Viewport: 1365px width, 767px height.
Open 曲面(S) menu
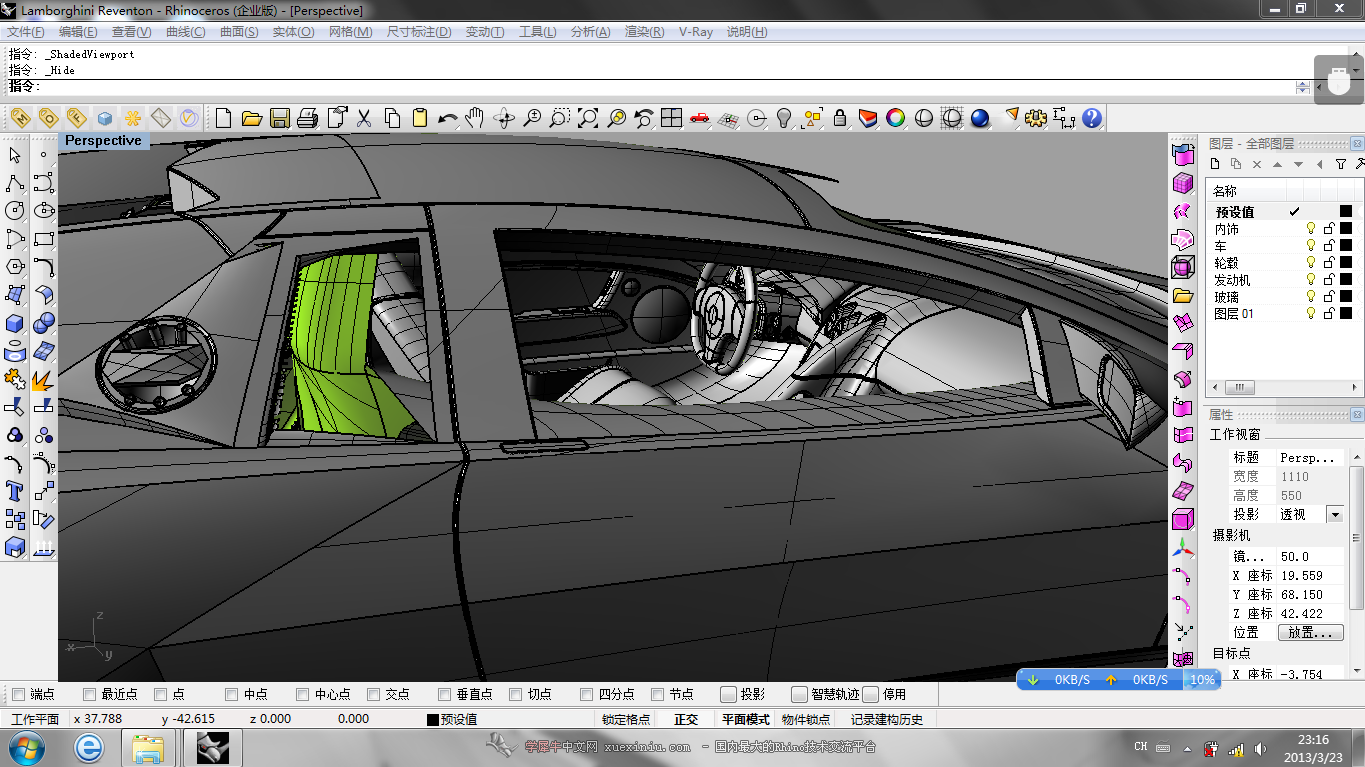(239, 32)
